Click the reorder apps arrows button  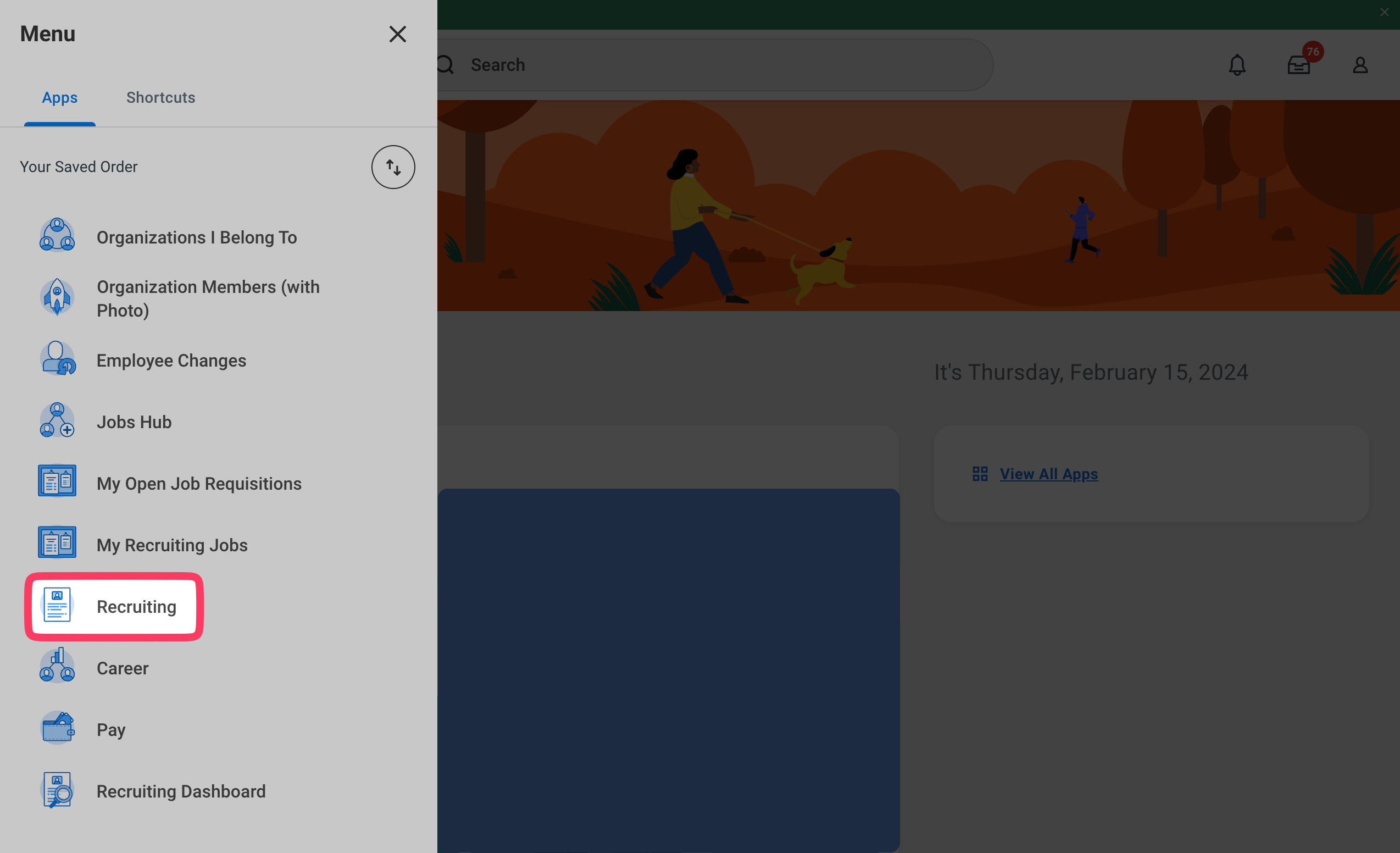click(393, 167)
